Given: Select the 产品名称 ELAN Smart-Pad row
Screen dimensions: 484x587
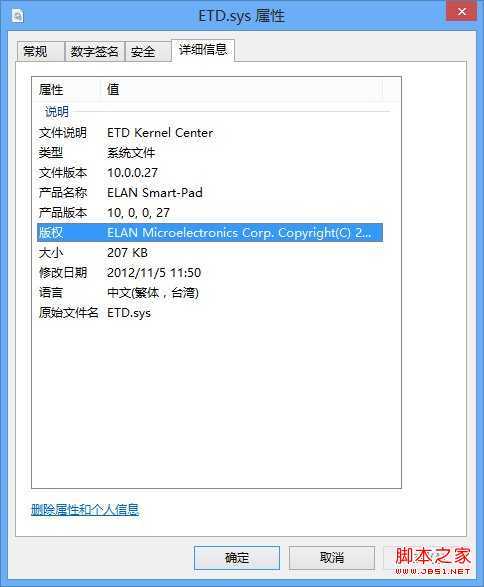Looking at the screenshot, I should 210,192.
